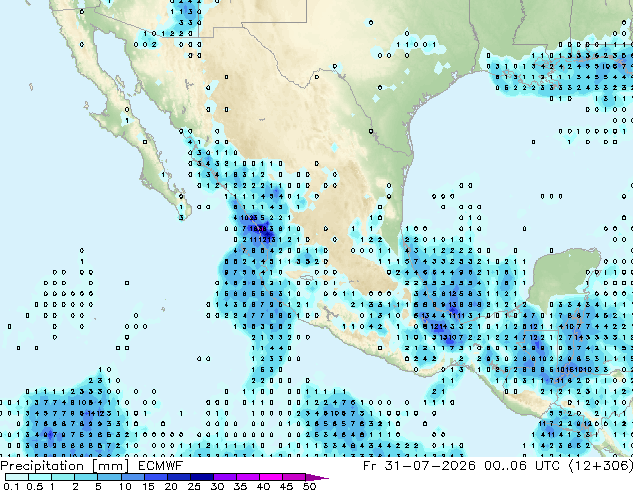
Task: Click the '35' legend value
Action: point(240,486)
